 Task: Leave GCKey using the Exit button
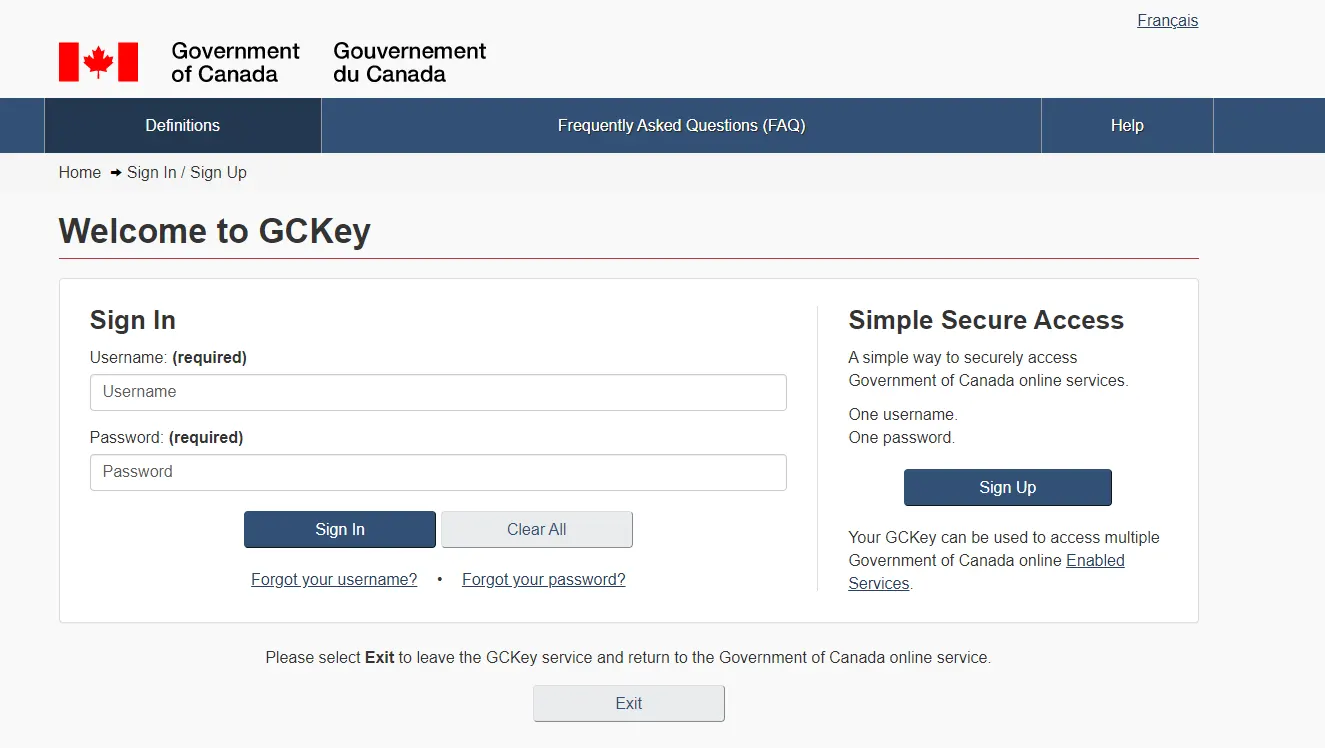[629, 704]
